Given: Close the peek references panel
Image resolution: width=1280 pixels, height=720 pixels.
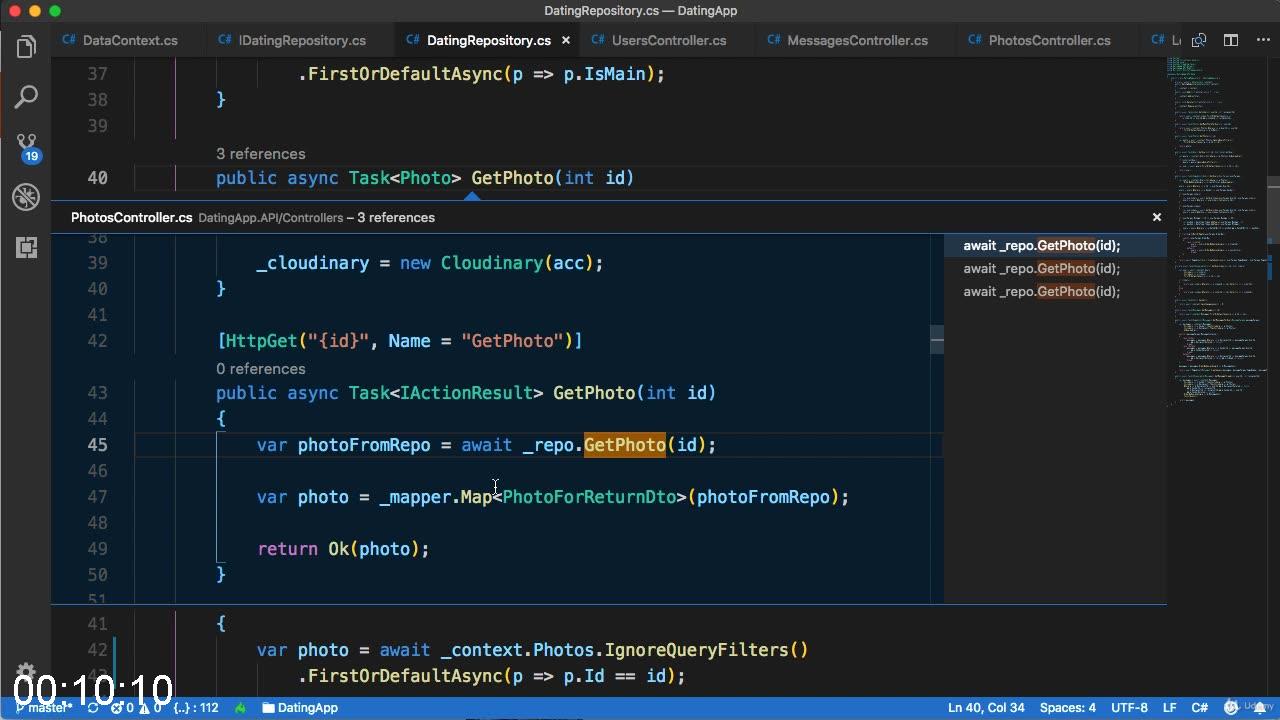Looking at the screenshot, I should coord(1157,217).
